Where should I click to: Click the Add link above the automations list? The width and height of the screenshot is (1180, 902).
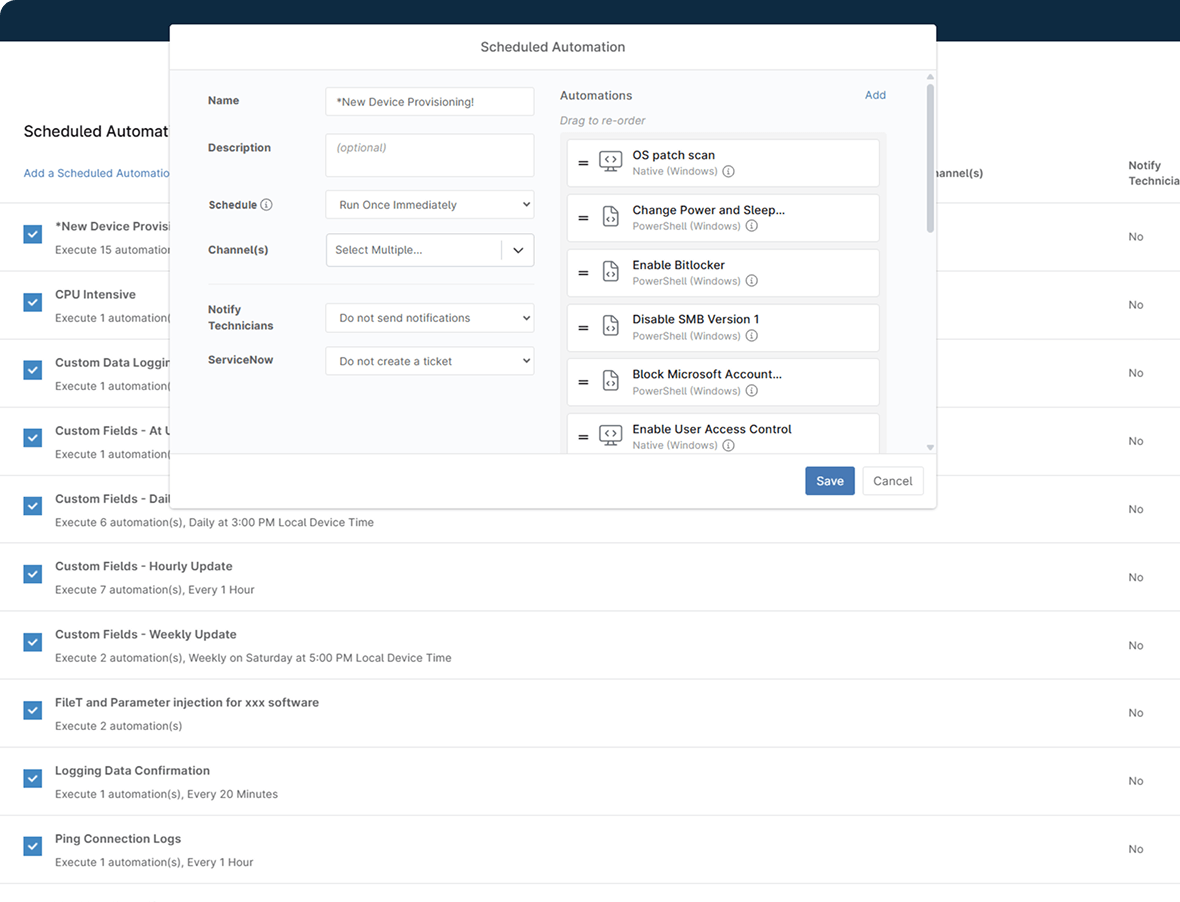click(875, 95)
